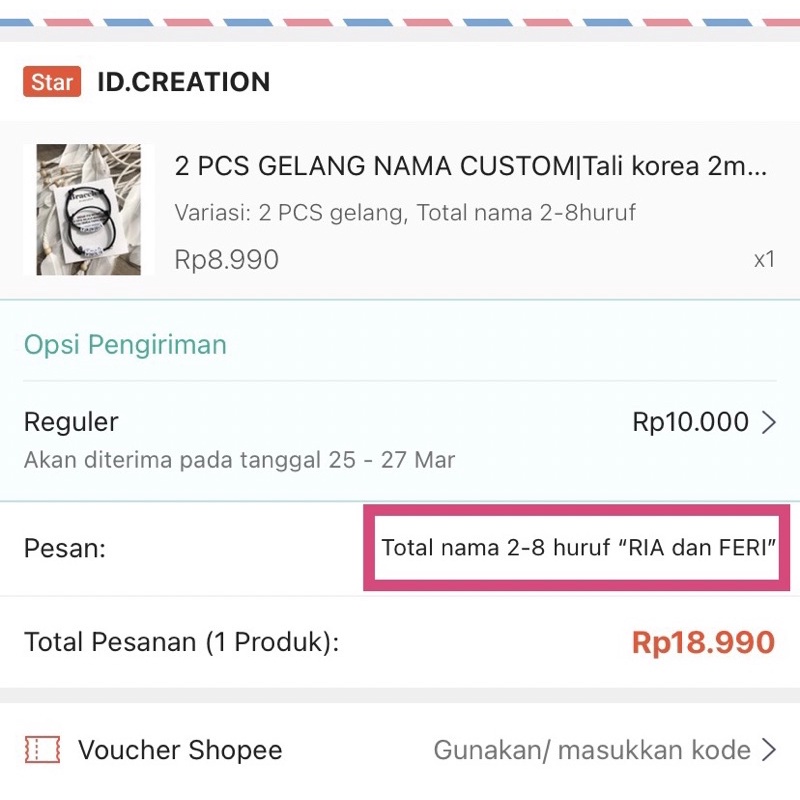The height and width of the screenshot is (800, 800).
Task: Click Opsi Pengiriman section header
Action: [x=124, y=344]
